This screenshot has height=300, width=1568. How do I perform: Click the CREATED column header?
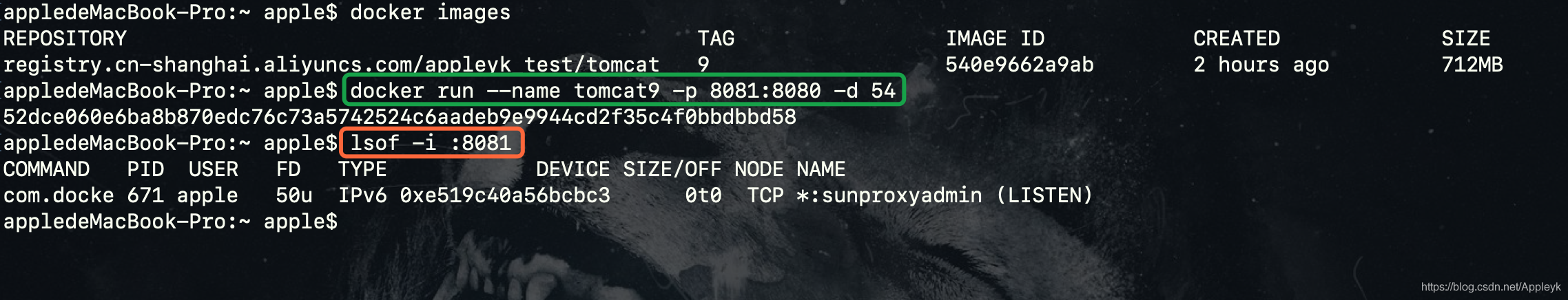tap(1237, 39)
